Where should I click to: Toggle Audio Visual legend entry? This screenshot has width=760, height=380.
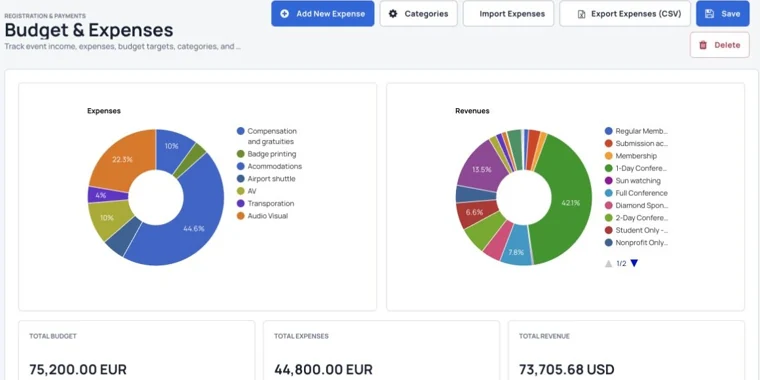tap(262, 216)
